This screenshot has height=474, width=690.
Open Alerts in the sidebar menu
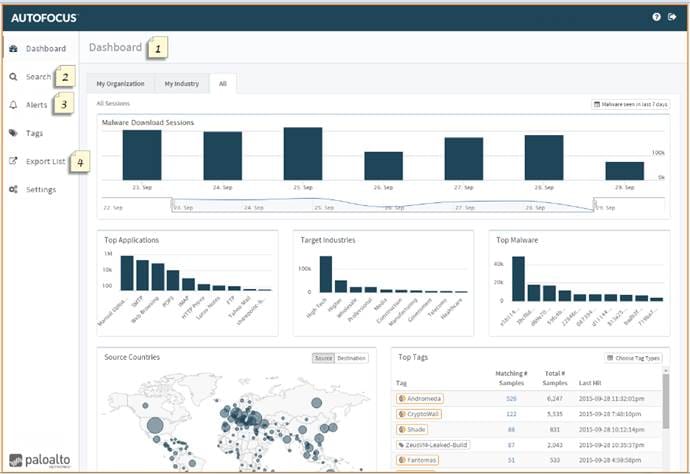click(x=37, y=105)
